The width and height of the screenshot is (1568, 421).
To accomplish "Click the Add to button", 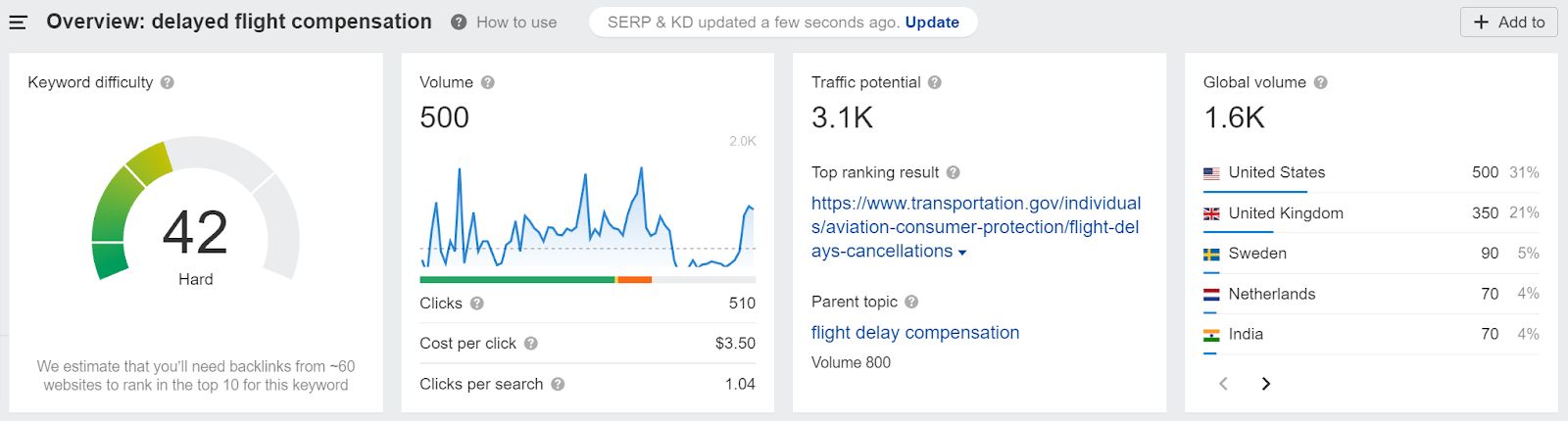I will coord(1508,23).
